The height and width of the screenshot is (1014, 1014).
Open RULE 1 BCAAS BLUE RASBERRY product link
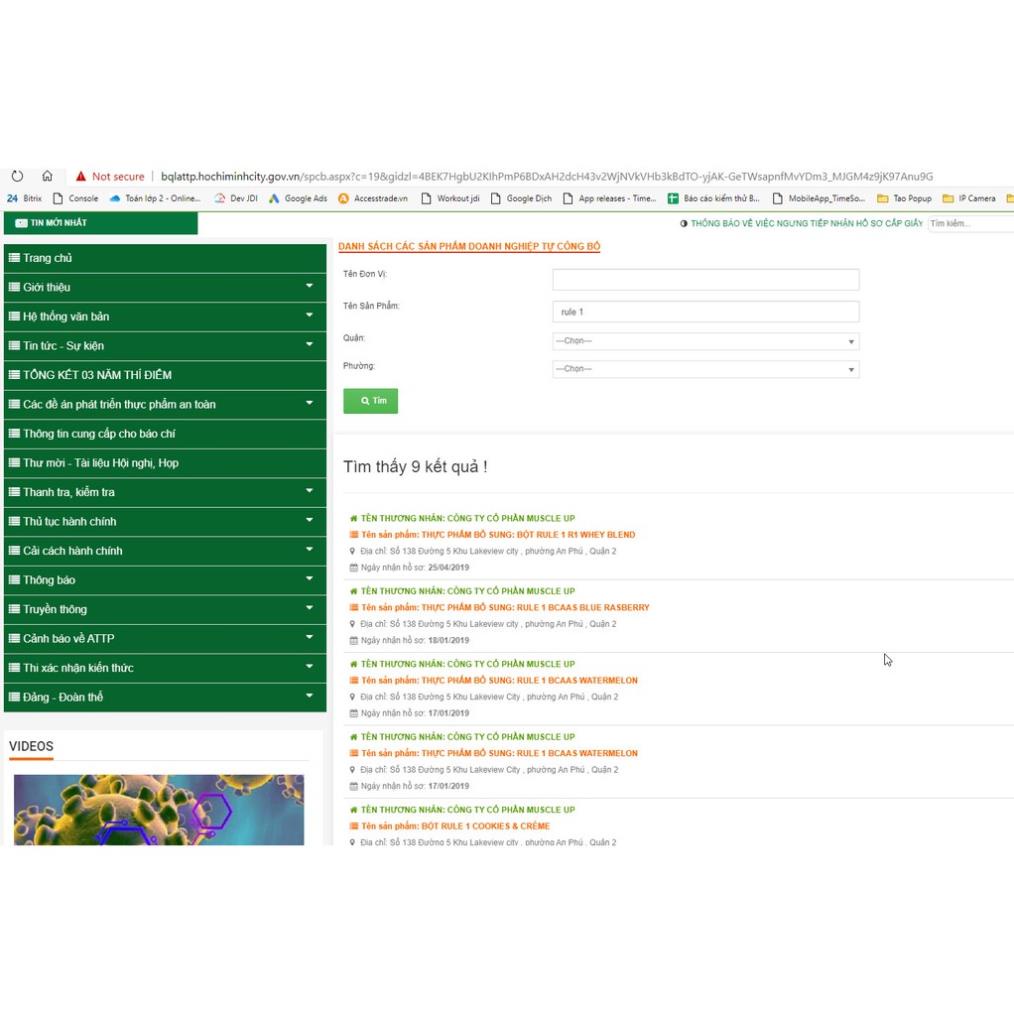tap(505, 608)
